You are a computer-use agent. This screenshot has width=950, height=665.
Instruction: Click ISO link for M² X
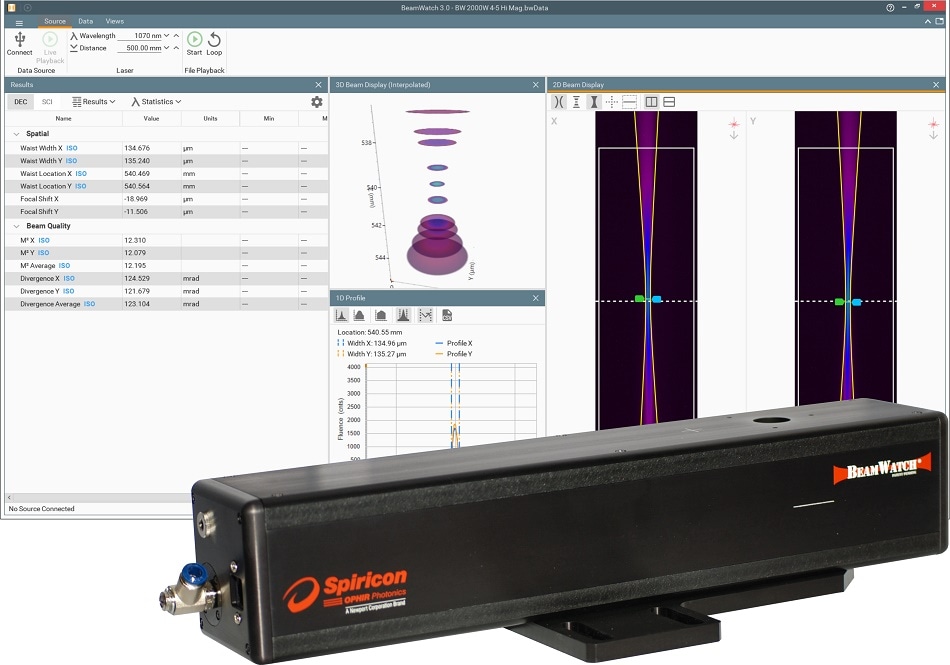pos(44,240)
